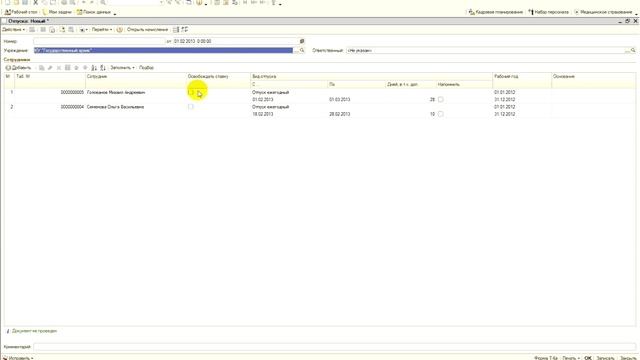Image resolution: width=640 pixels, height=360 pixels.
Task: Click the move row up arrow icon
Action: (x=76, y=68)
